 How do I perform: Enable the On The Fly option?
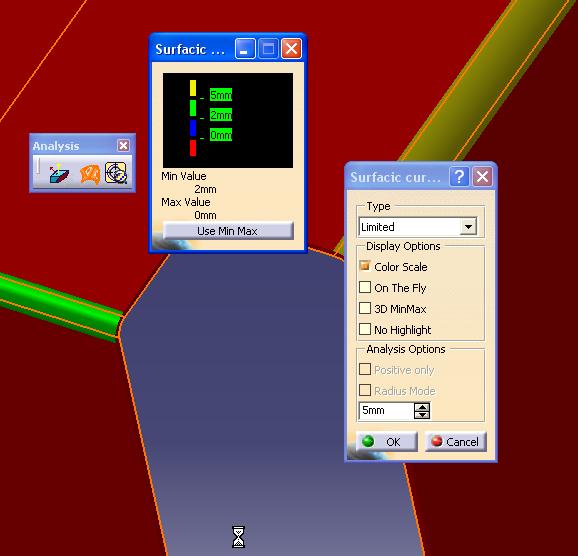[365, 287]
